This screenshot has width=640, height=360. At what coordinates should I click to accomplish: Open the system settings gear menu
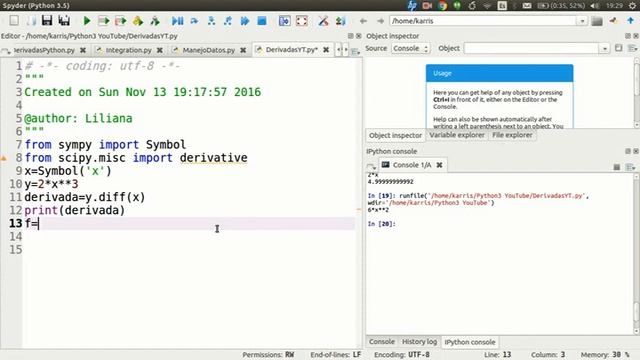(x=632, y=6)
